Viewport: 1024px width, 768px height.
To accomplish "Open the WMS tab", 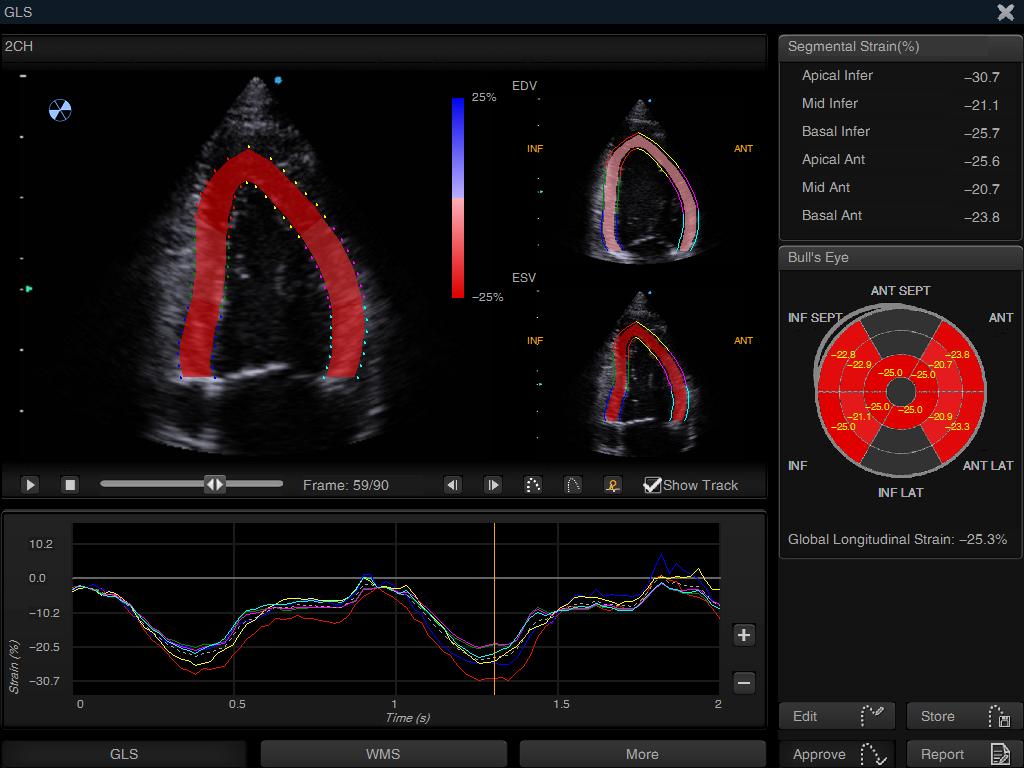I will point(383,754).
